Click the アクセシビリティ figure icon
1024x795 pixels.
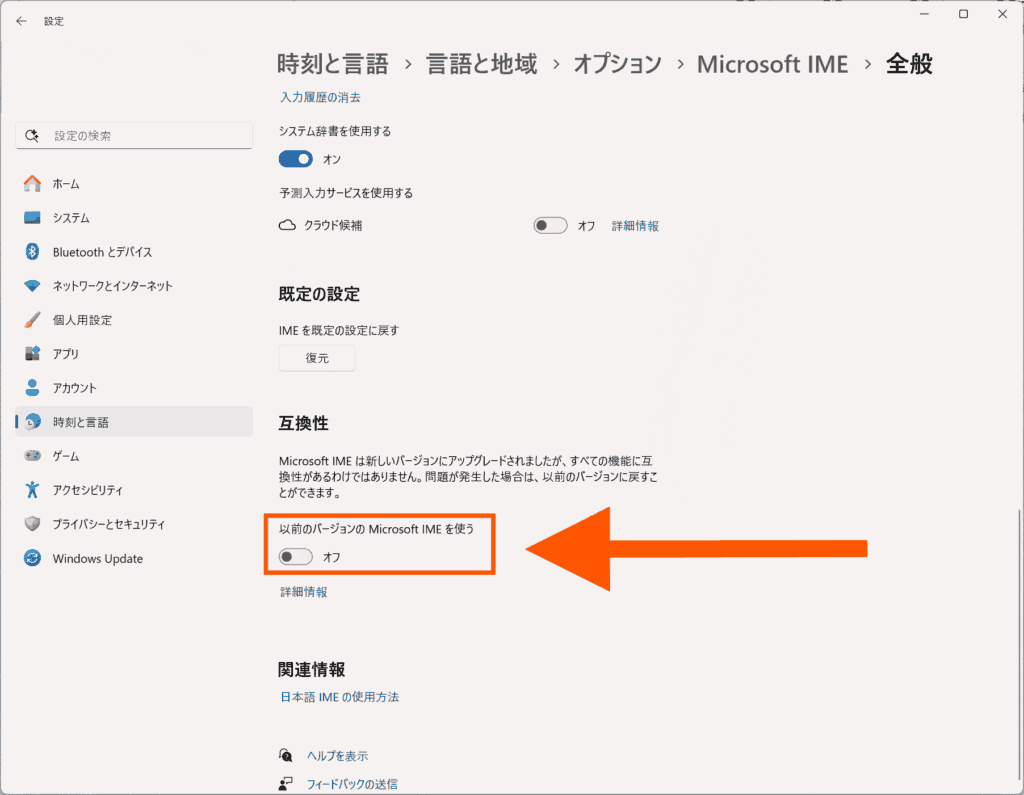click(x=32, y=489)
